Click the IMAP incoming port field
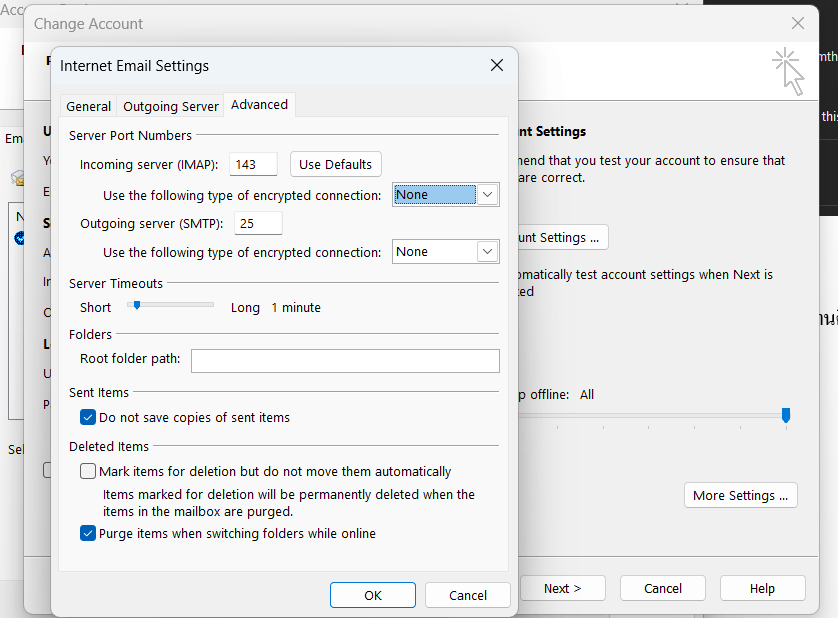The height and width of the screenshot is (618, 838). (x=253, y=164)
